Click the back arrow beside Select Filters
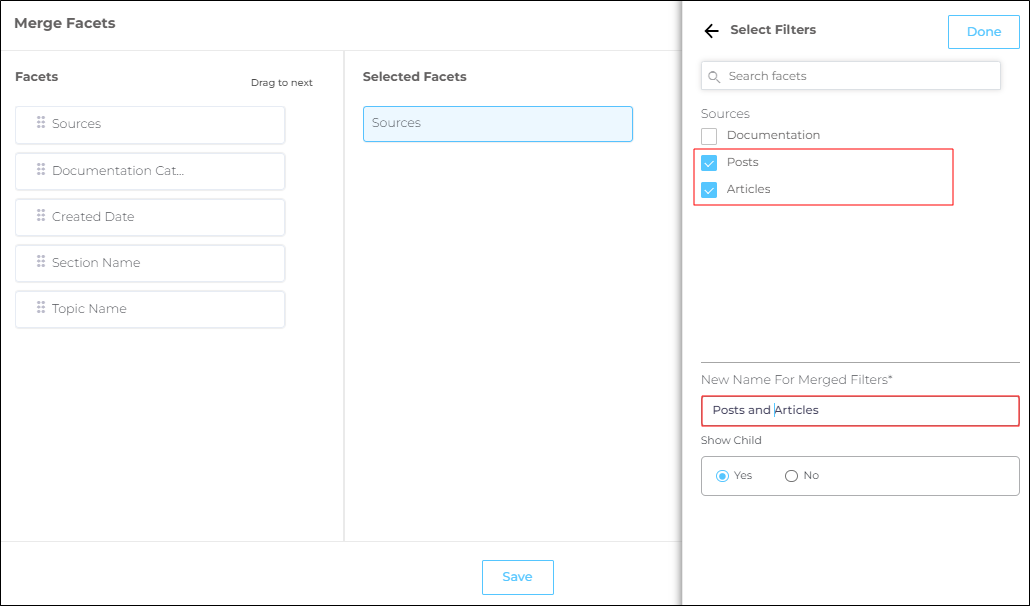The image size is (1030, 606). pyautogui.click(x=711, y=31)
